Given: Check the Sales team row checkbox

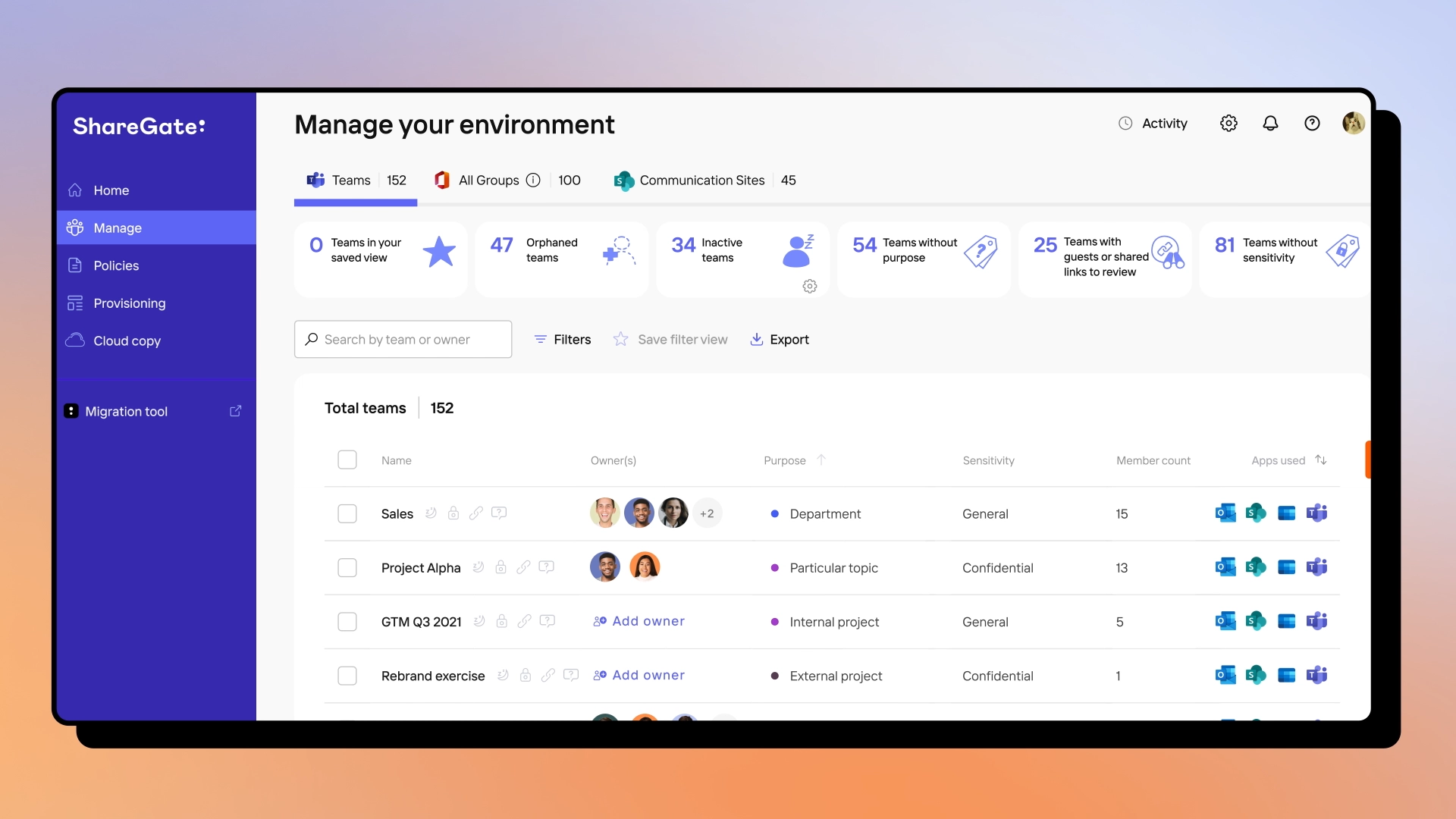Looking at the screenshot, I should [x=347, y=513].
